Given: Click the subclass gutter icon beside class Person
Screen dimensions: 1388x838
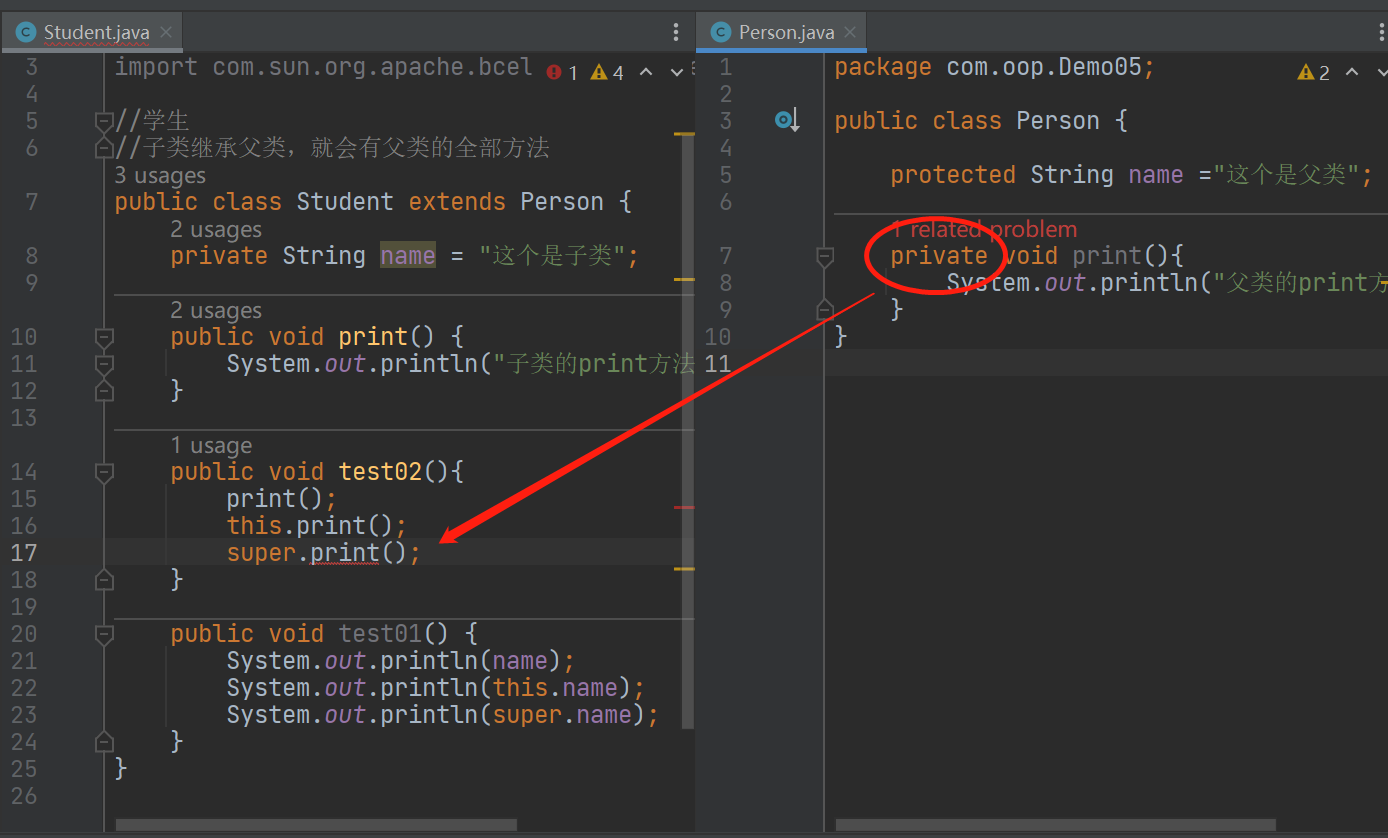Looking at the screenshot, I should point(786,121).
